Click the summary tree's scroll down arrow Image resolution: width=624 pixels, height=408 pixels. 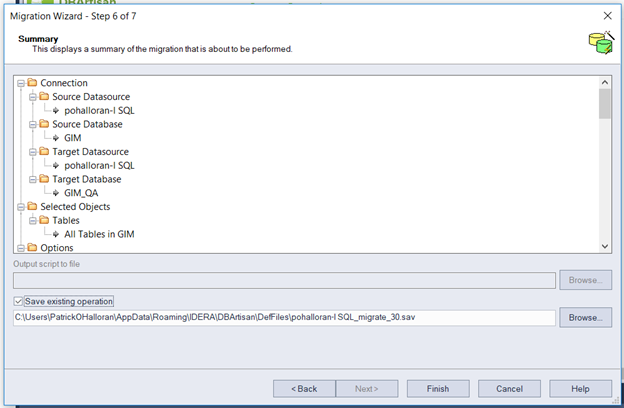click(x=604, y=246)
